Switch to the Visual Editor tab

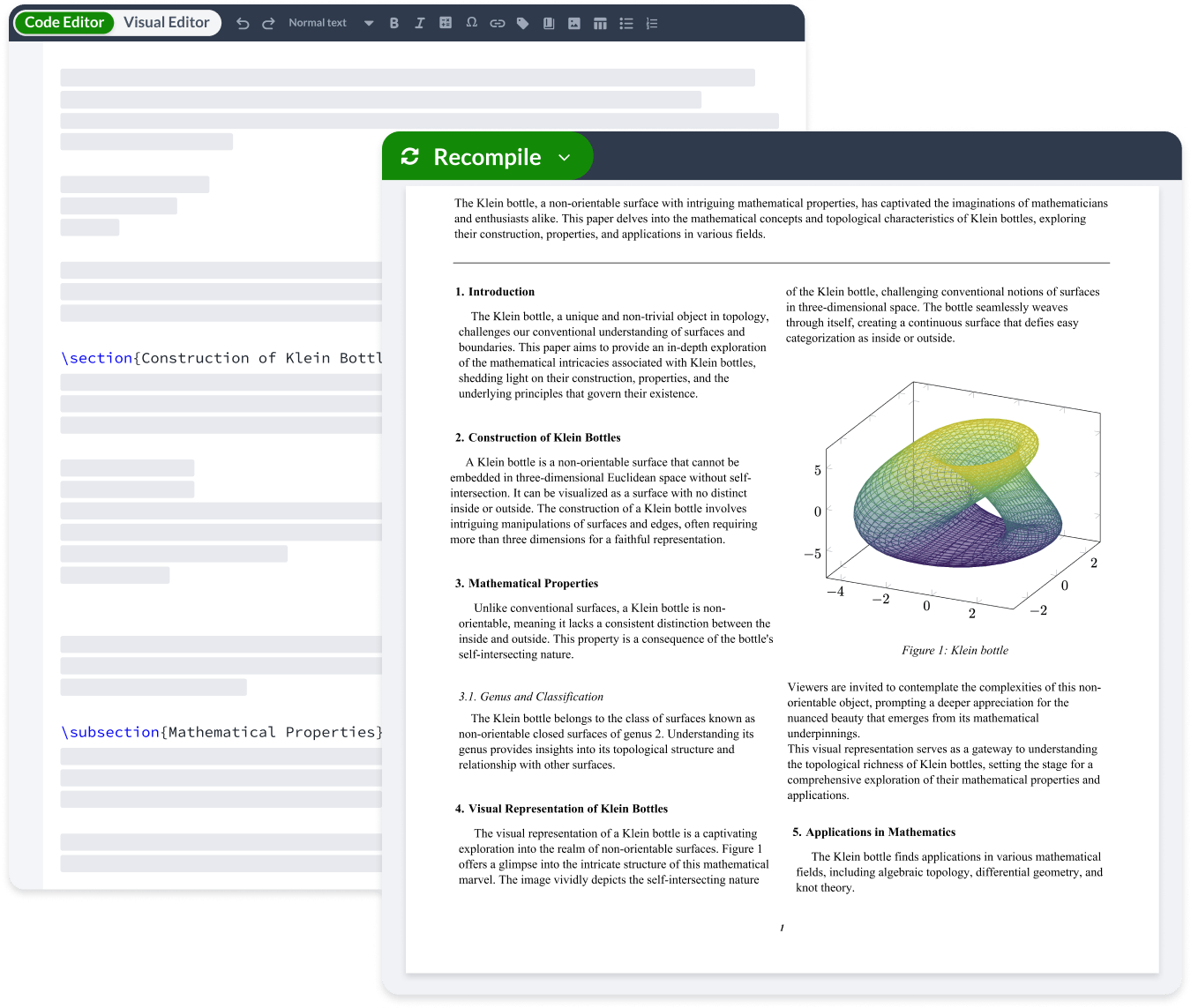click(x=167, y=22)
